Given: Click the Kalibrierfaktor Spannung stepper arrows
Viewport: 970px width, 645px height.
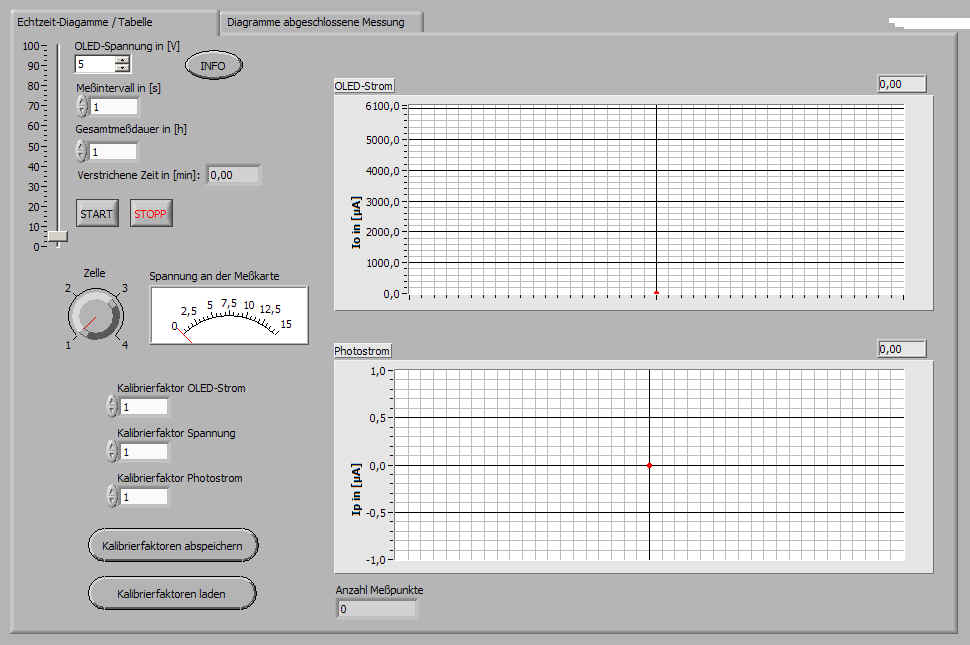Looking at the screenshot, I should click(111, 451).
